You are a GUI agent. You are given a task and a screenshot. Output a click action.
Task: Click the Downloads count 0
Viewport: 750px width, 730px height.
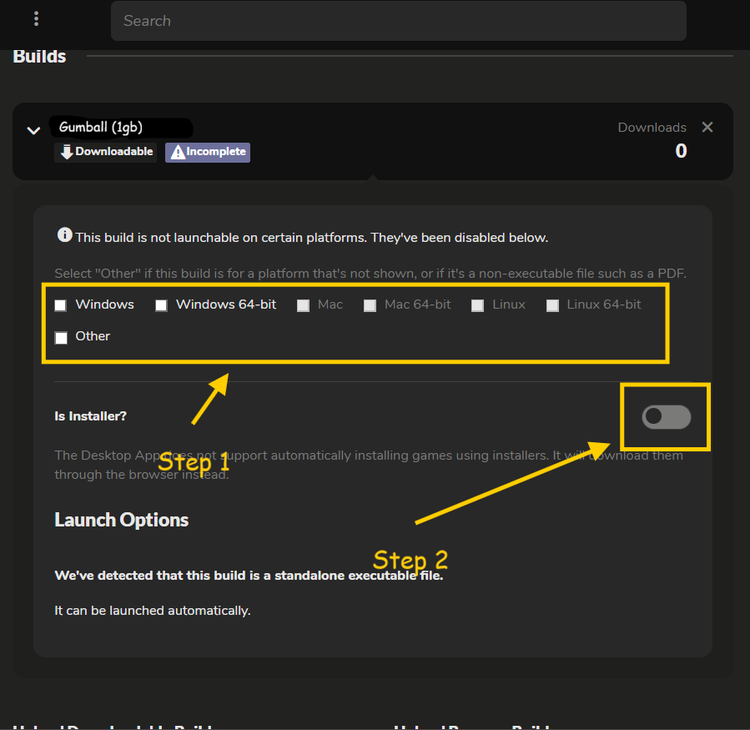point(681,151)
